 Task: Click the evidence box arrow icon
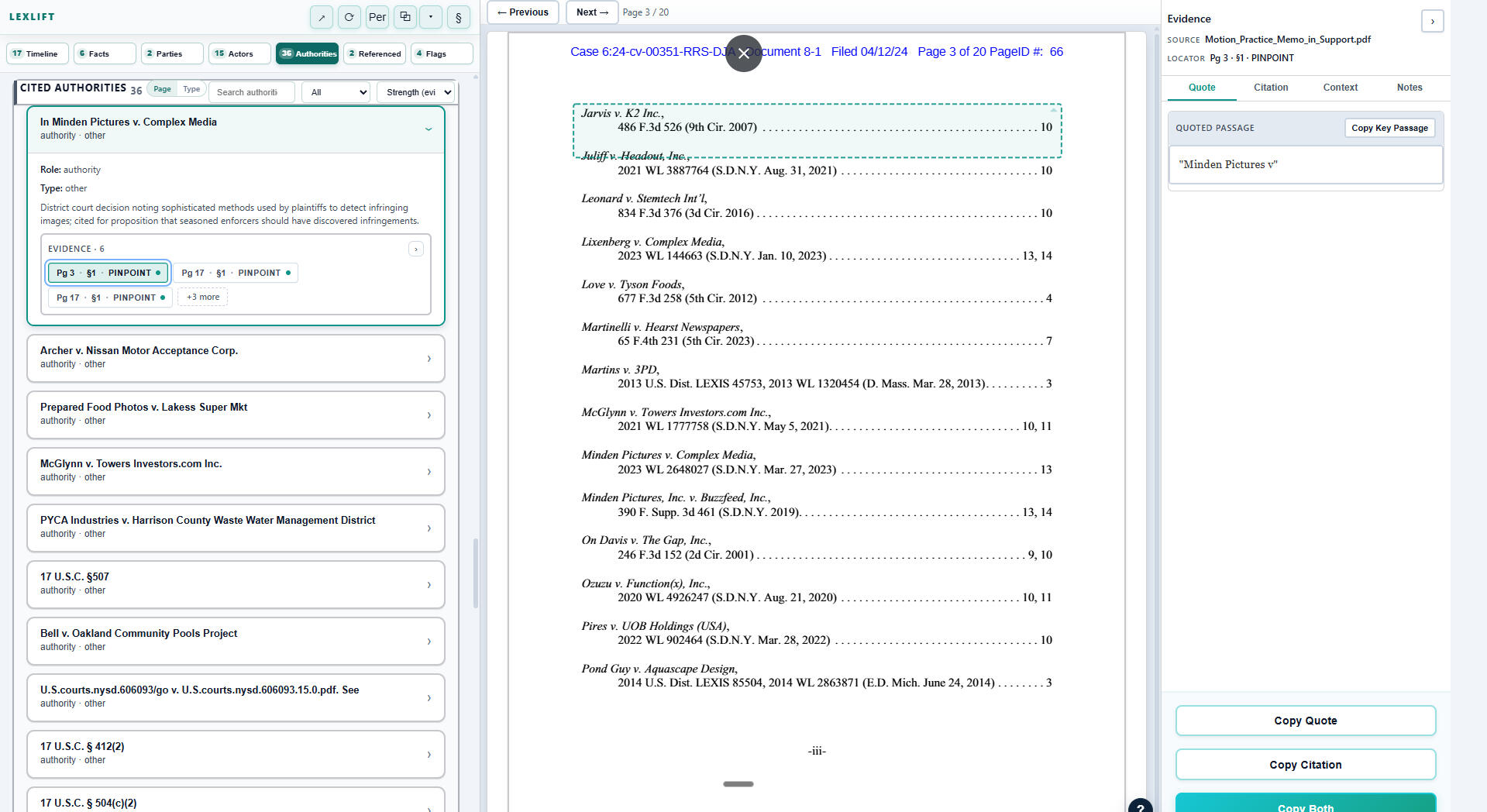416,249
